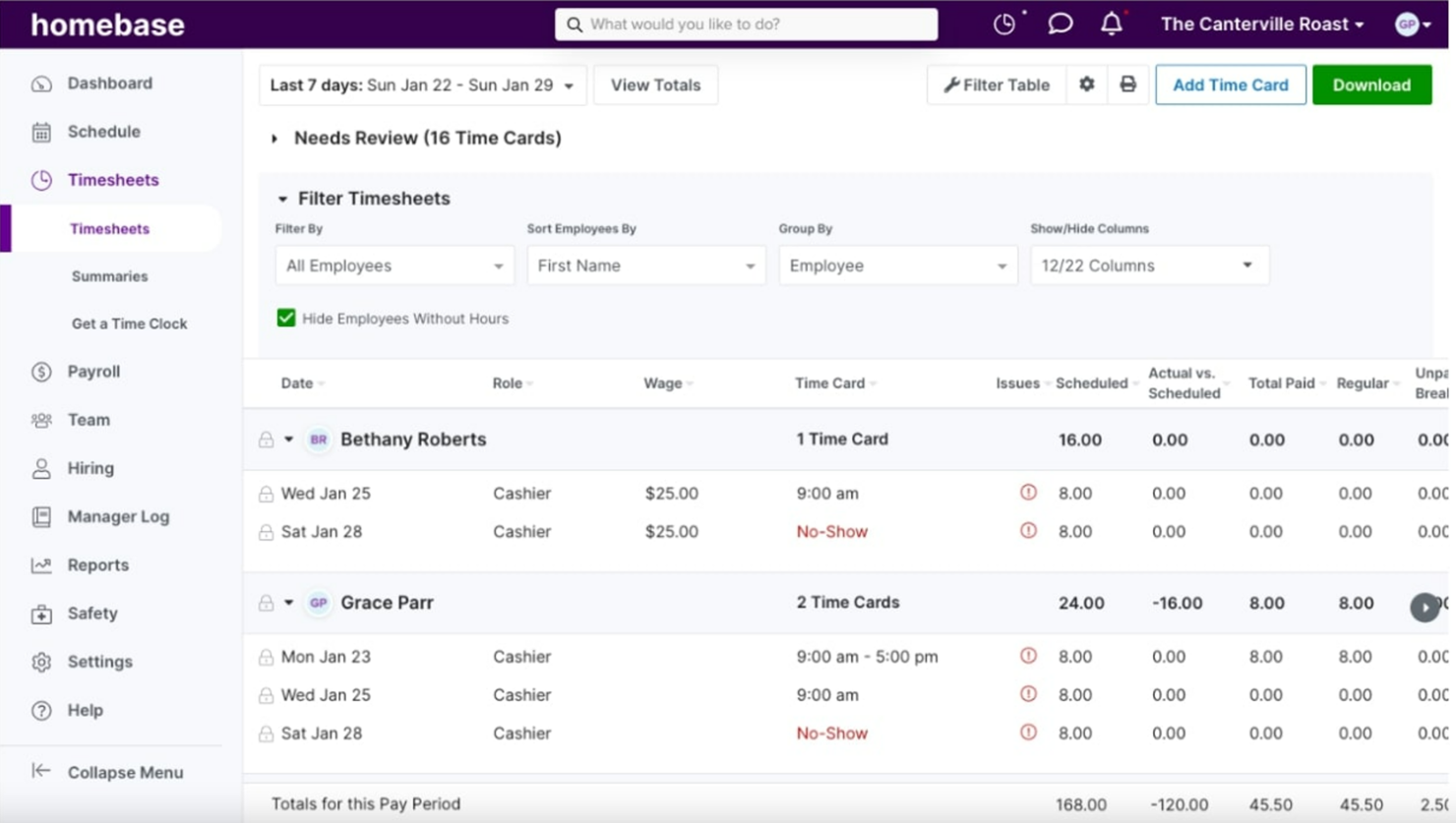The height and width of the screenshot is (823, 1456).
Task: Open the Timesheets section in sidebar
Action: coord(113,180)
